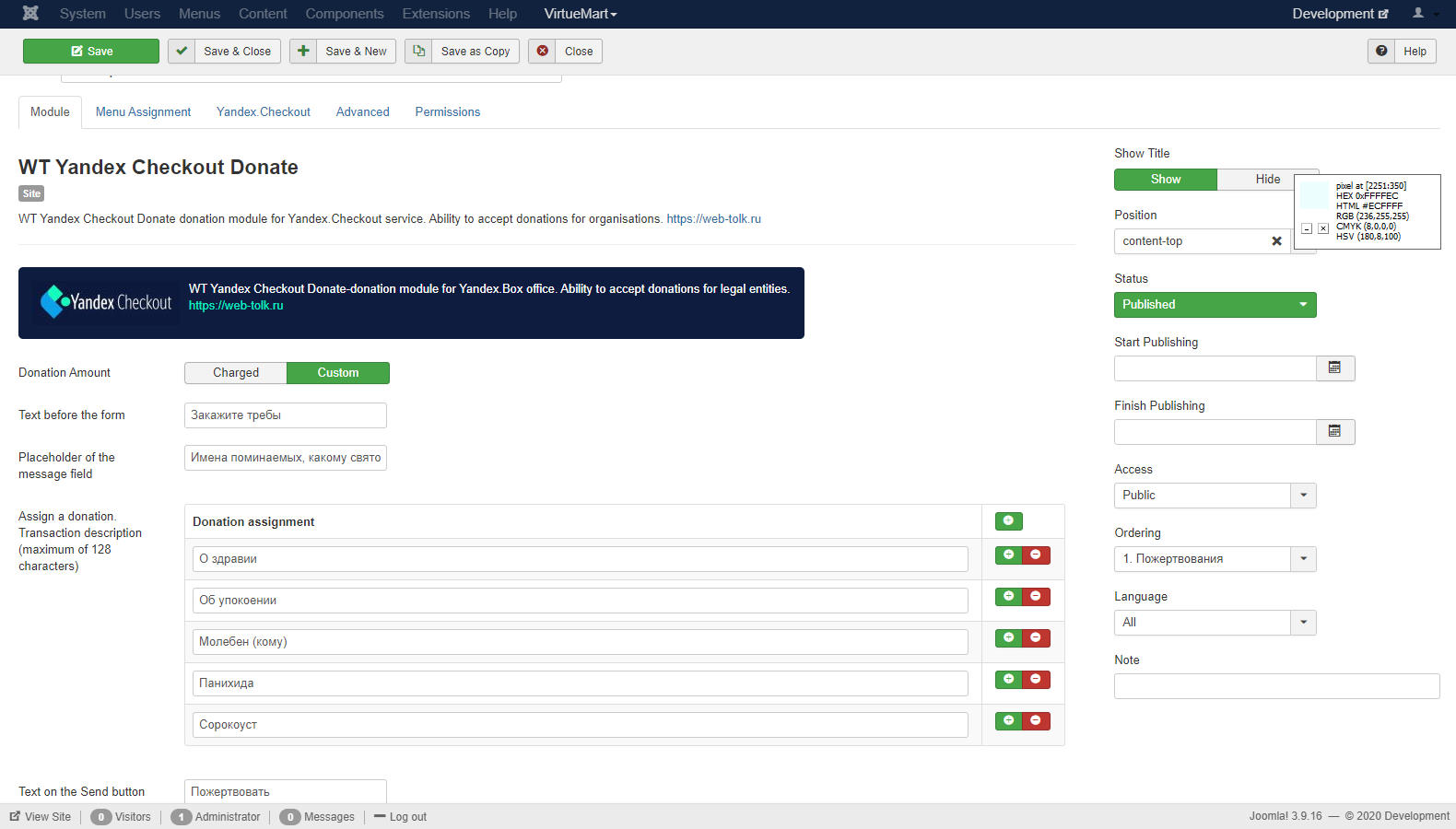
Task: Open the web-tolk.ru link in the module description
Action: pos(713,219)
